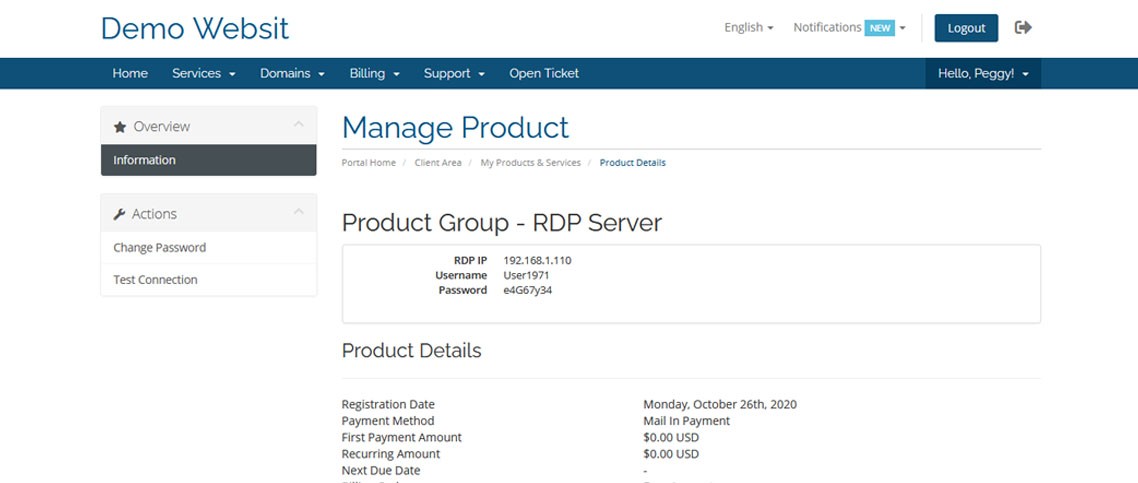Click the Portal Home breadcrumb link
This screenshot has width=1138, height=483.
click(x=368, y=162)
